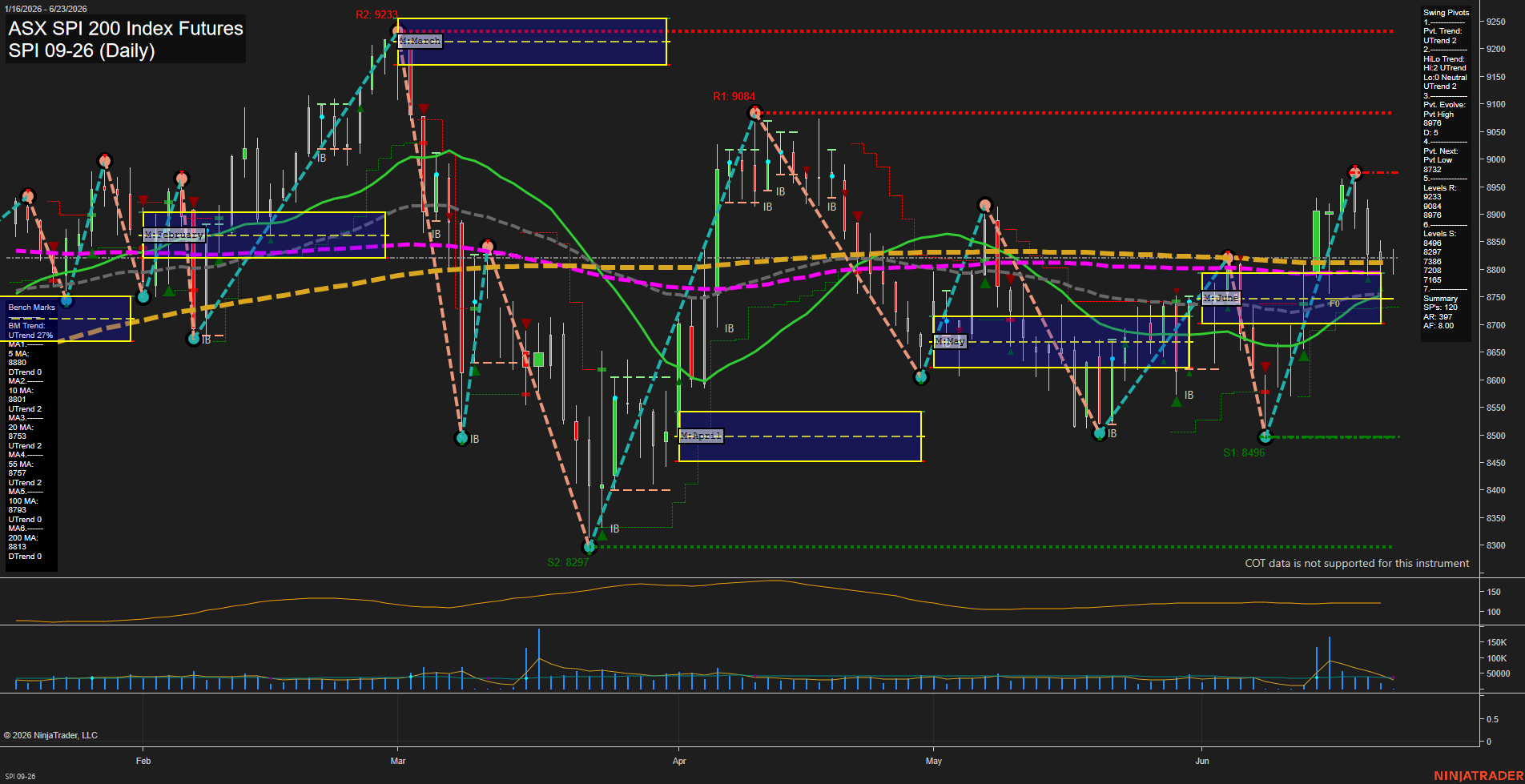
Task: Click the 8300 price on the price axis
Action: (1495, 545)
